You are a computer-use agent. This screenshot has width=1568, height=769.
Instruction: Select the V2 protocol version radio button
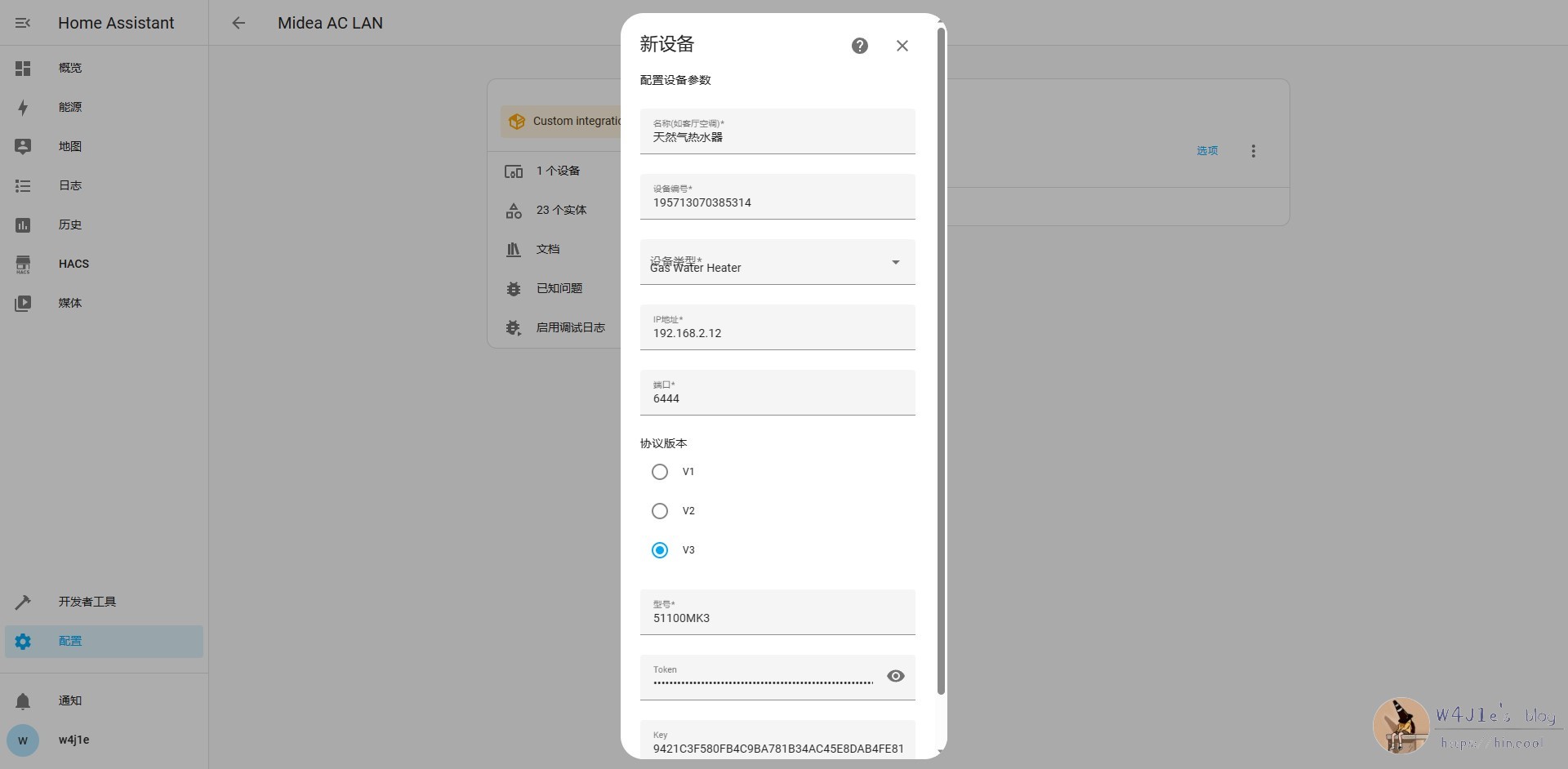[x=660, y=511]
